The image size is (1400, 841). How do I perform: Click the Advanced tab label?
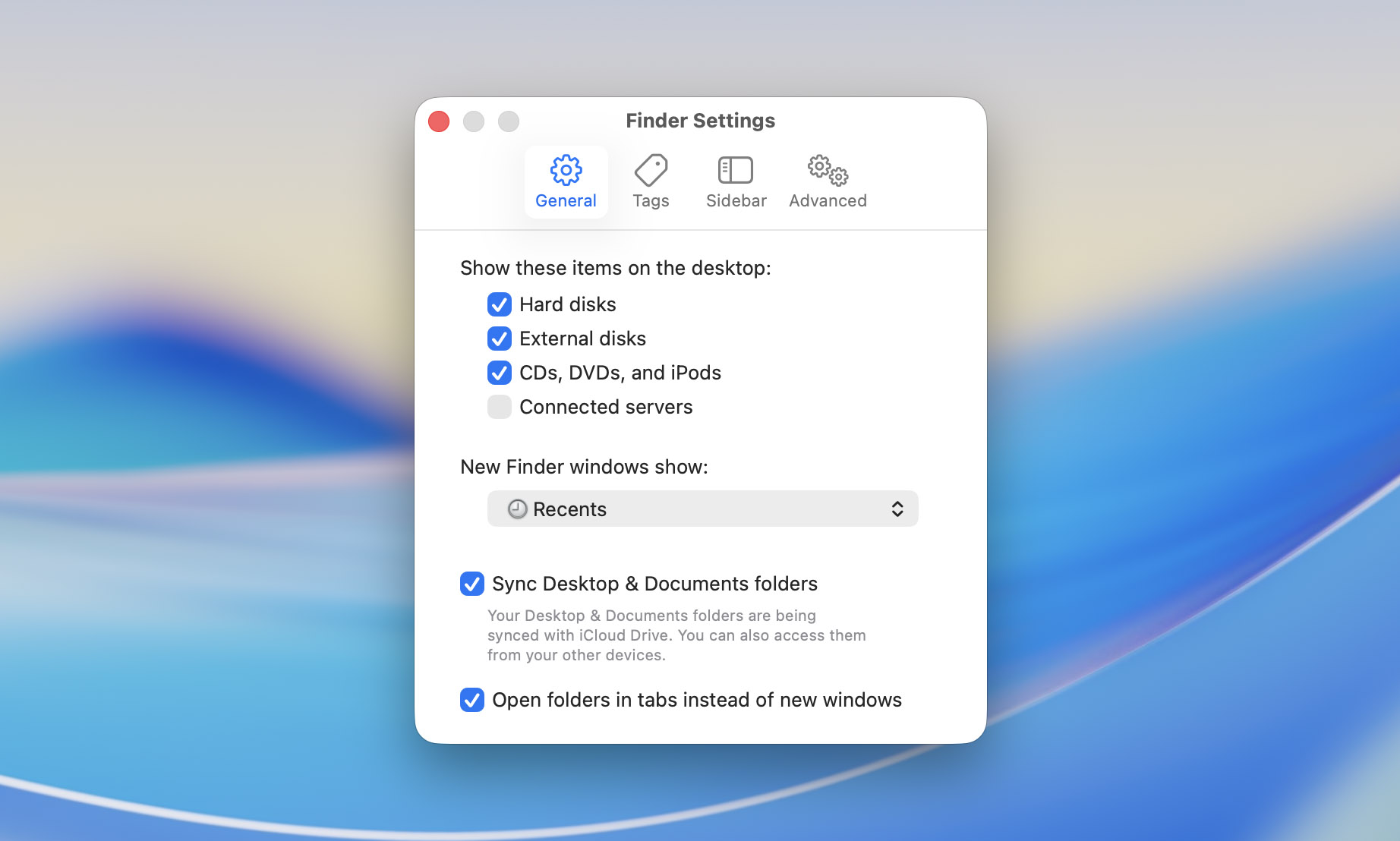point(828,200)
